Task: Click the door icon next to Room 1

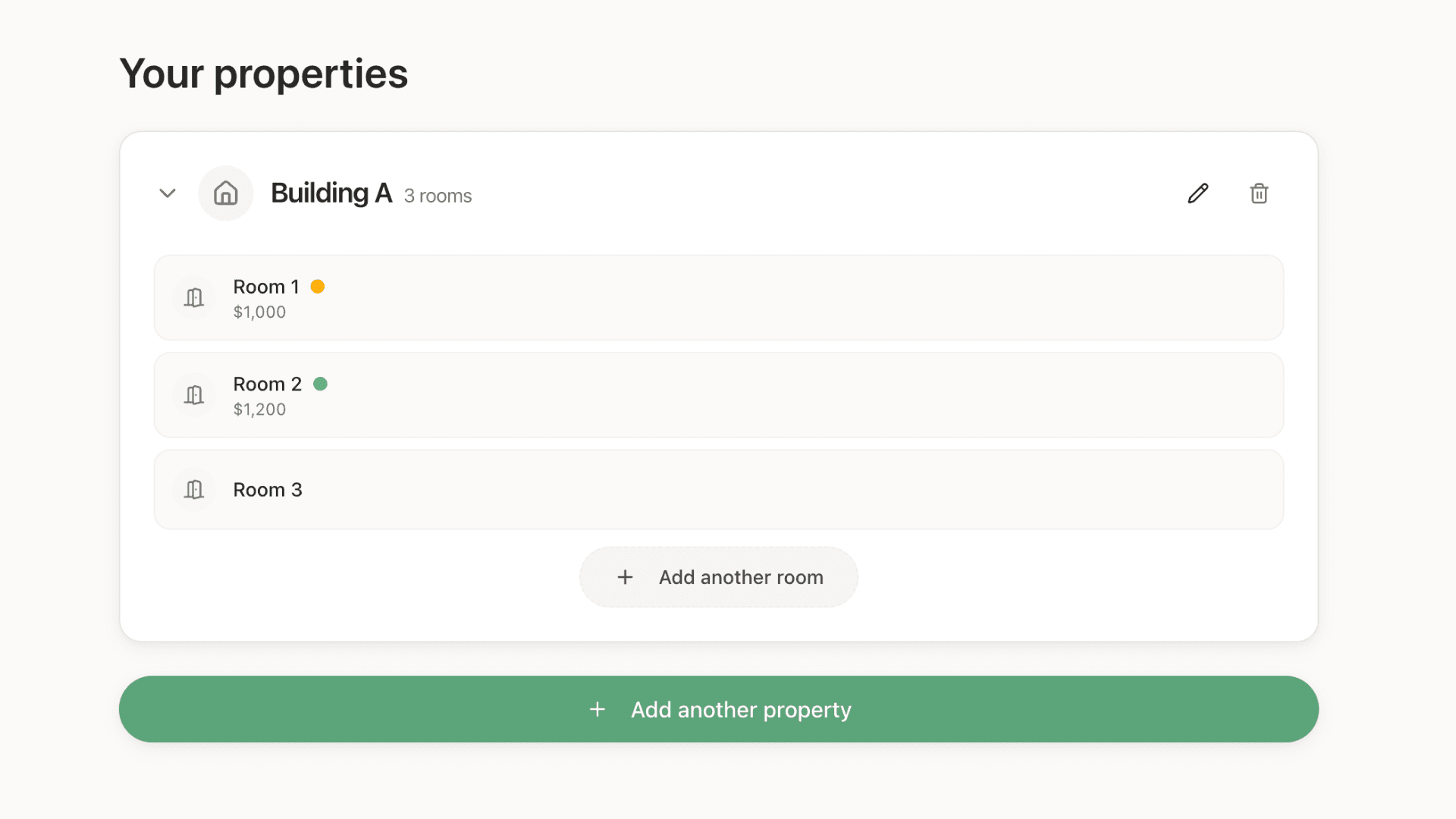Action: (x=193, y=297)
